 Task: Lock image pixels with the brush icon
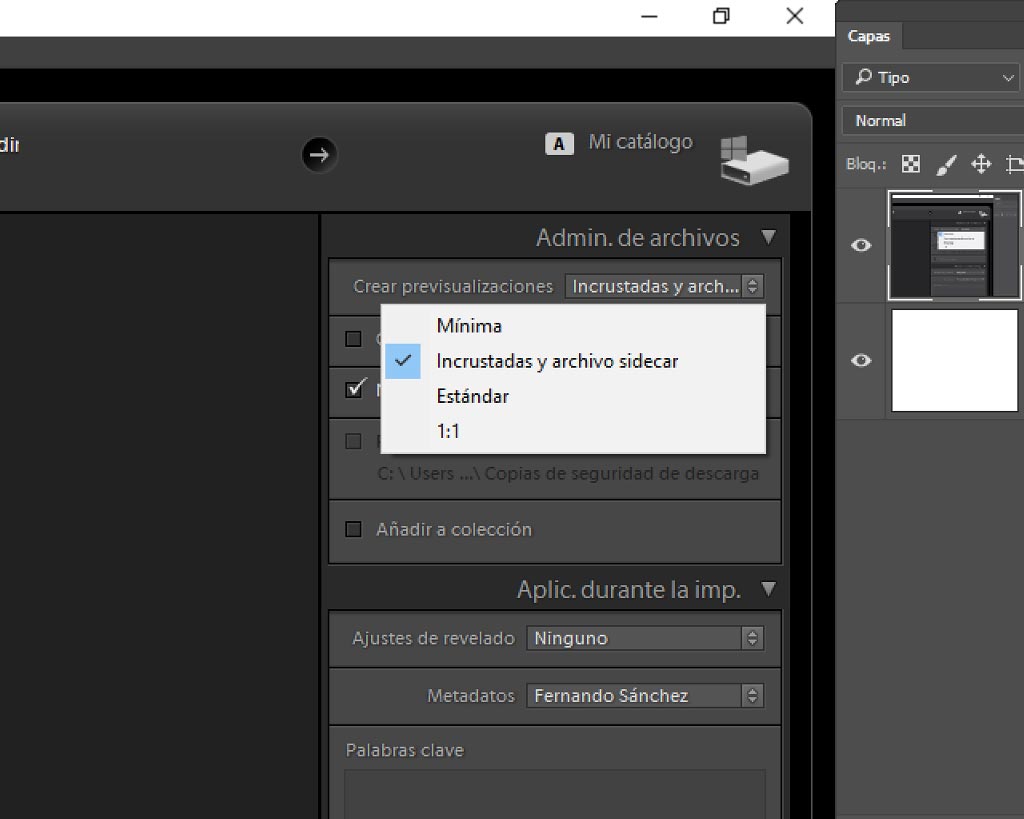[946, 164]
